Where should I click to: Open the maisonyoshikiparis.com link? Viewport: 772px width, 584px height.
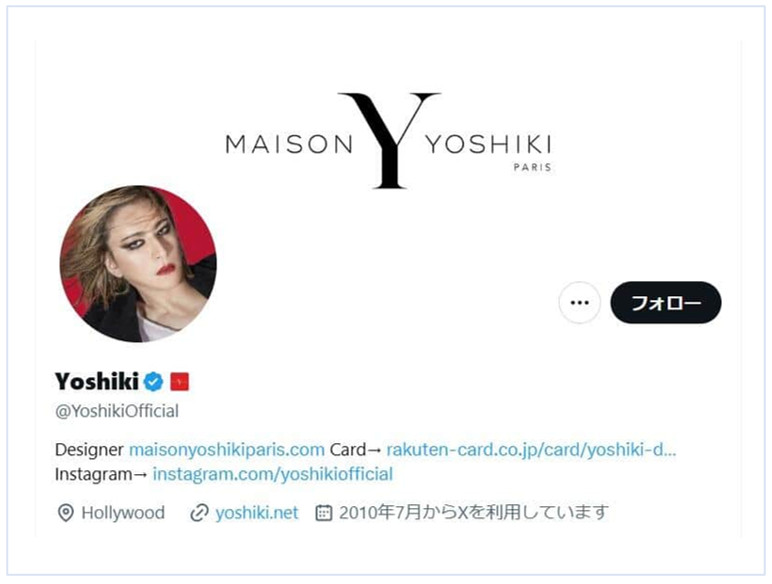tap(226, 450)
